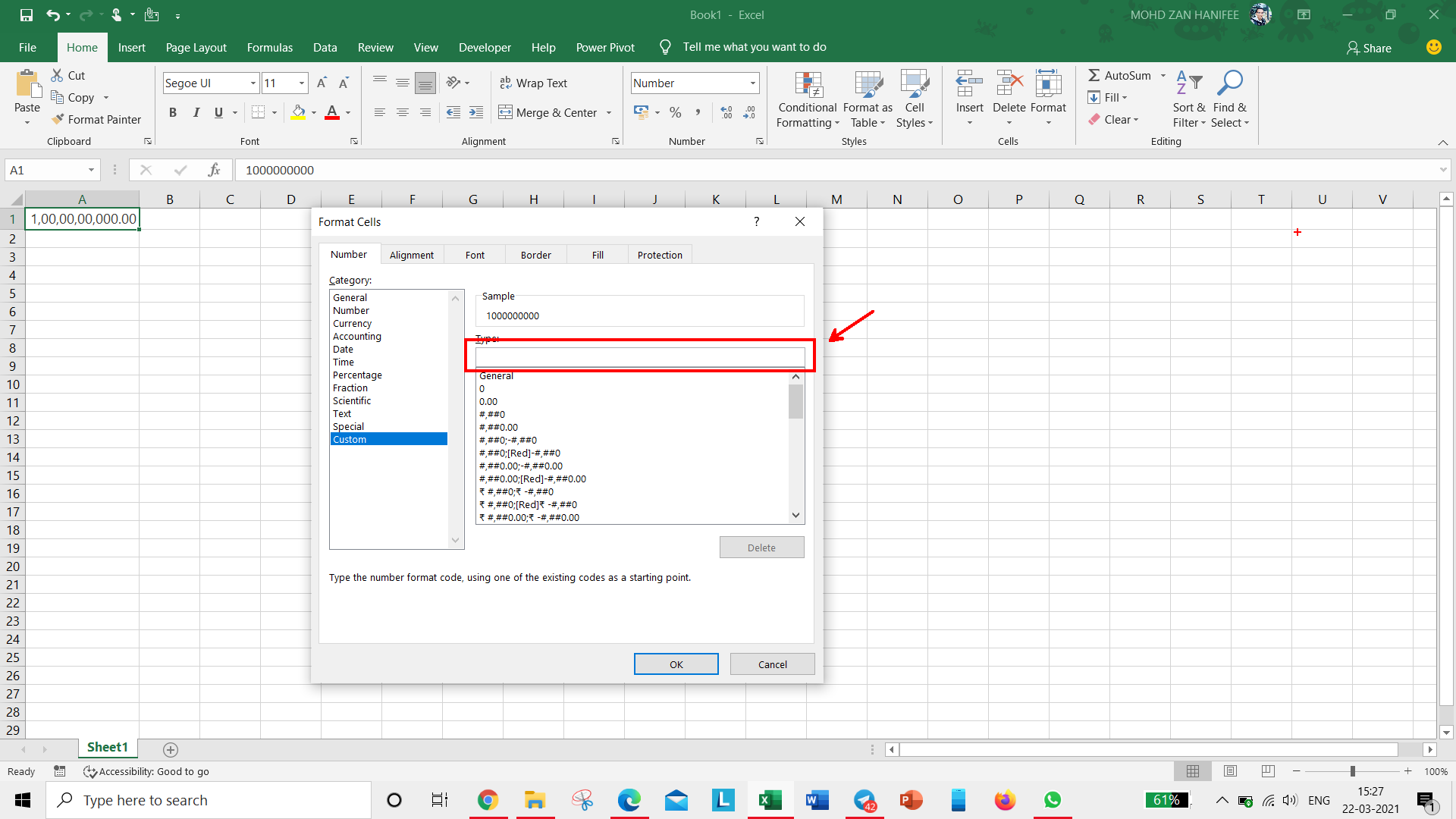
Task: Open the Formulas ribbon tab
Action: (x=269, y=47)
